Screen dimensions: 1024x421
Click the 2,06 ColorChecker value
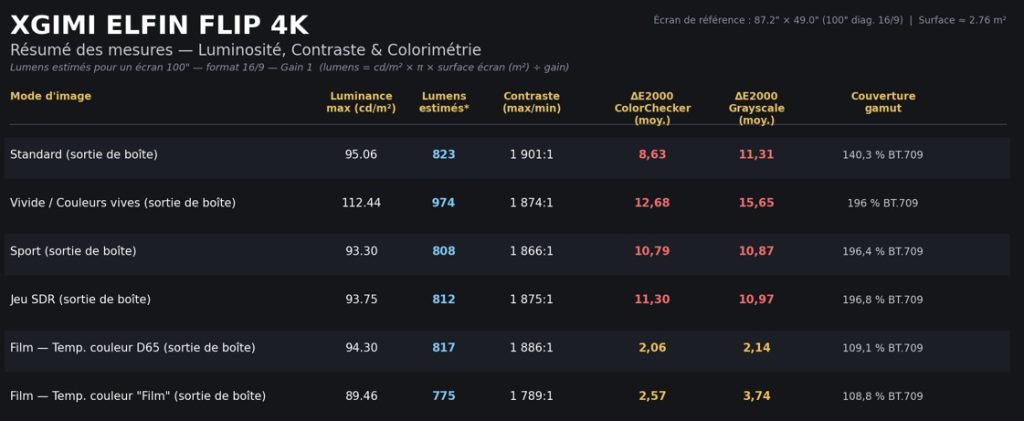(x=652, y=348)
